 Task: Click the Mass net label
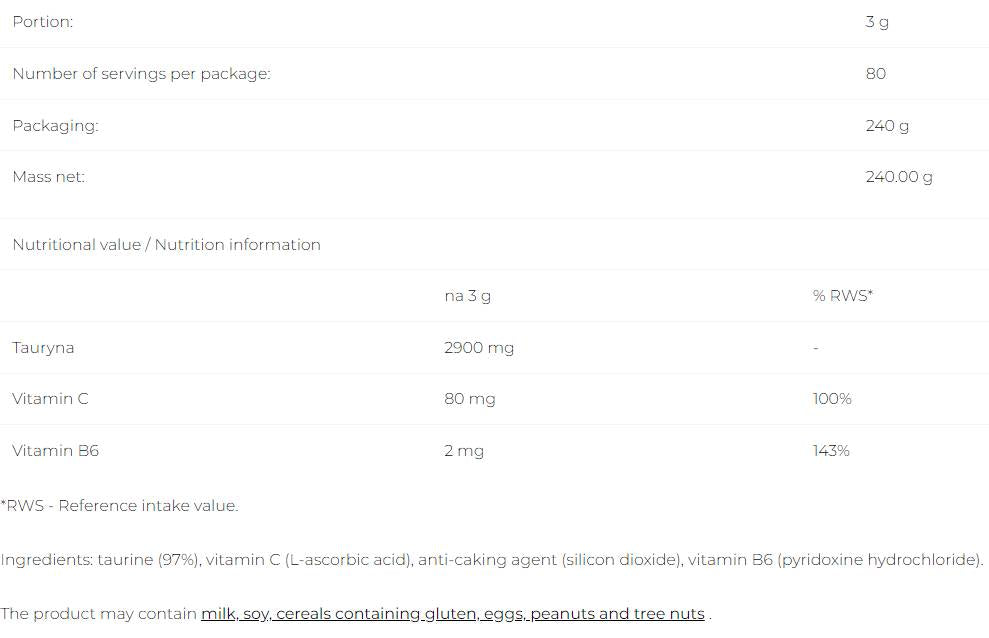(x=49, y=177)
